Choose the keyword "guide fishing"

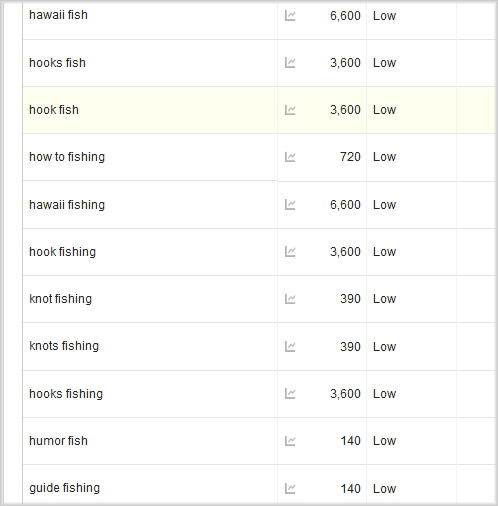pyautogui.click(x=64, y=488)
